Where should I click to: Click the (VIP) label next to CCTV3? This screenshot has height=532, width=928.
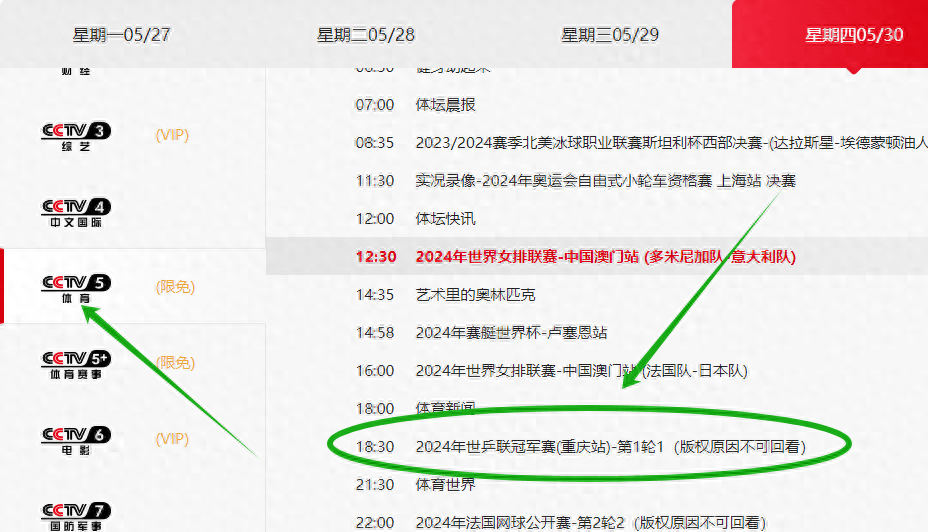(x=172, y=135)
